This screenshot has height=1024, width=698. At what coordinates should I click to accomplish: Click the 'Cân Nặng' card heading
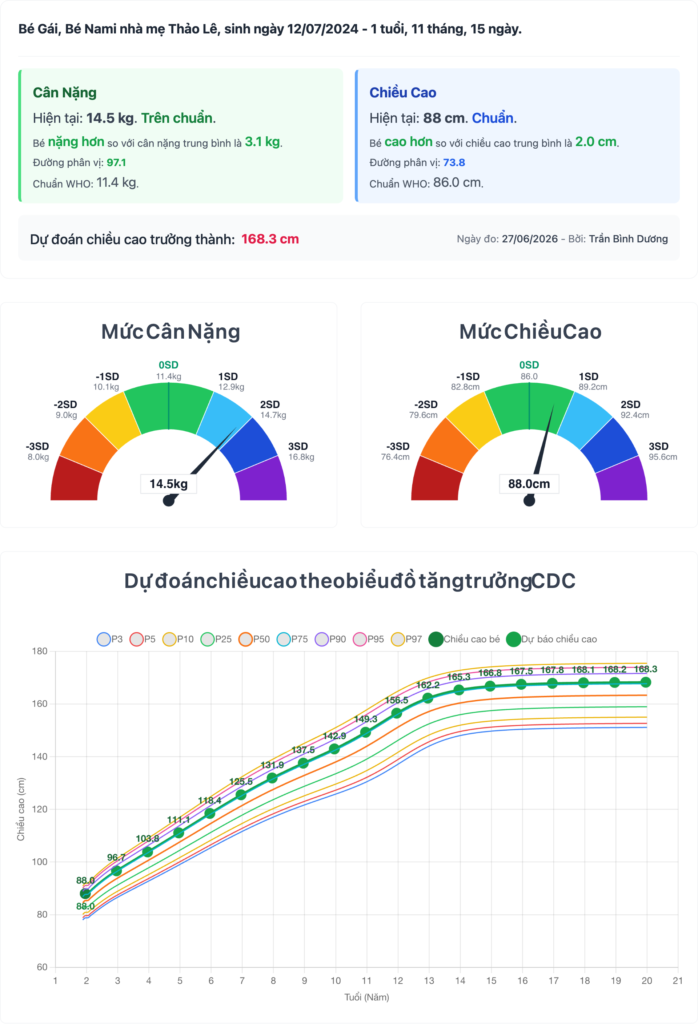click(x=65, y=93)
